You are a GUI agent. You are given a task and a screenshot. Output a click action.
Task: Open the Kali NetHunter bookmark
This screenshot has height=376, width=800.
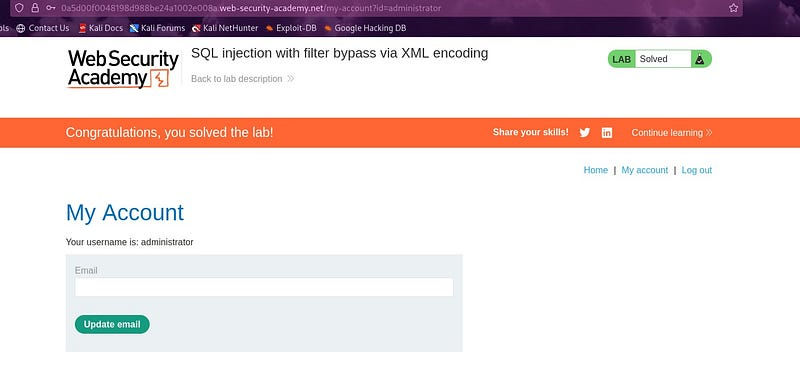(x=225, y=28)
